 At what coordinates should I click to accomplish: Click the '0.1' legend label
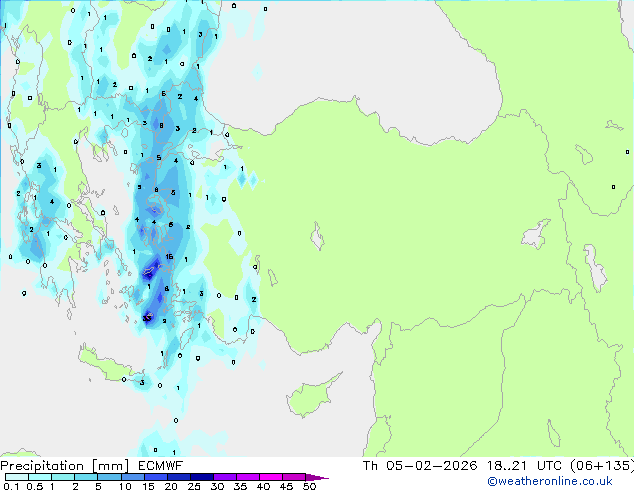11,486
